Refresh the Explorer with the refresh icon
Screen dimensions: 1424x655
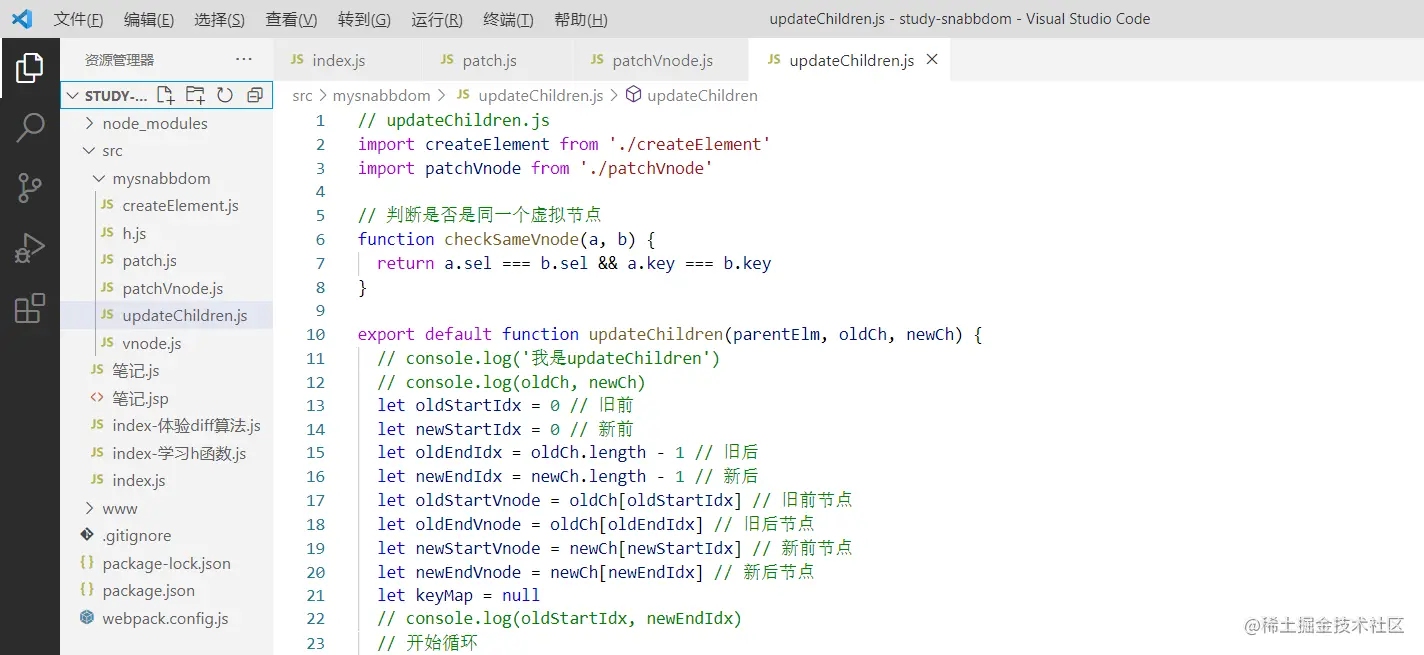pyautogui.click(x=225, y=95)
